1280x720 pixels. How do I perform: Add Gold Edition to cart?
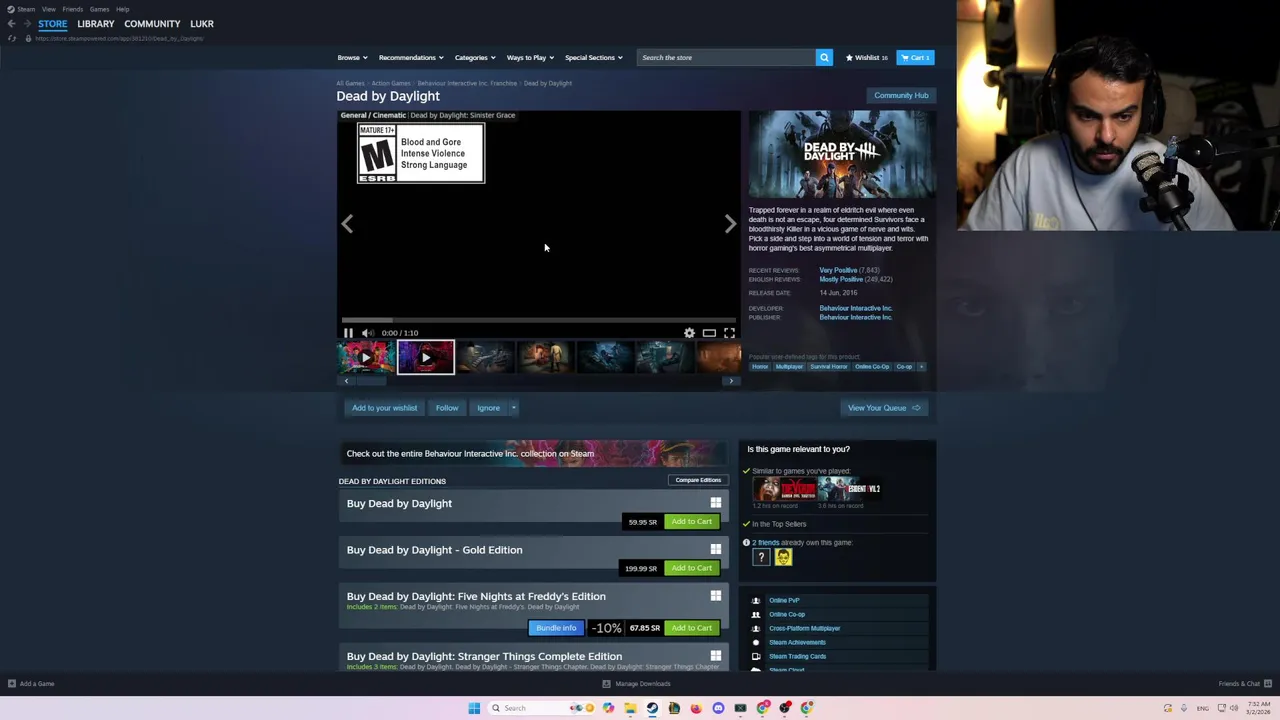click(x=691, y=568)
